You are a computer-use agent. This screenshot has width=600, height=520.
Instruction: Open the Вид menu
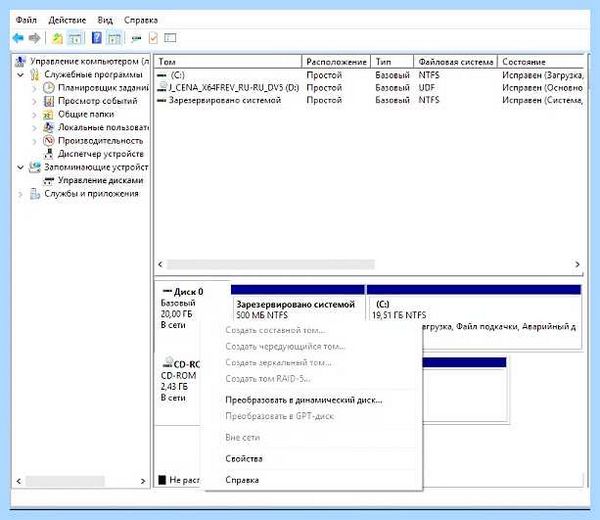(105, 20)
